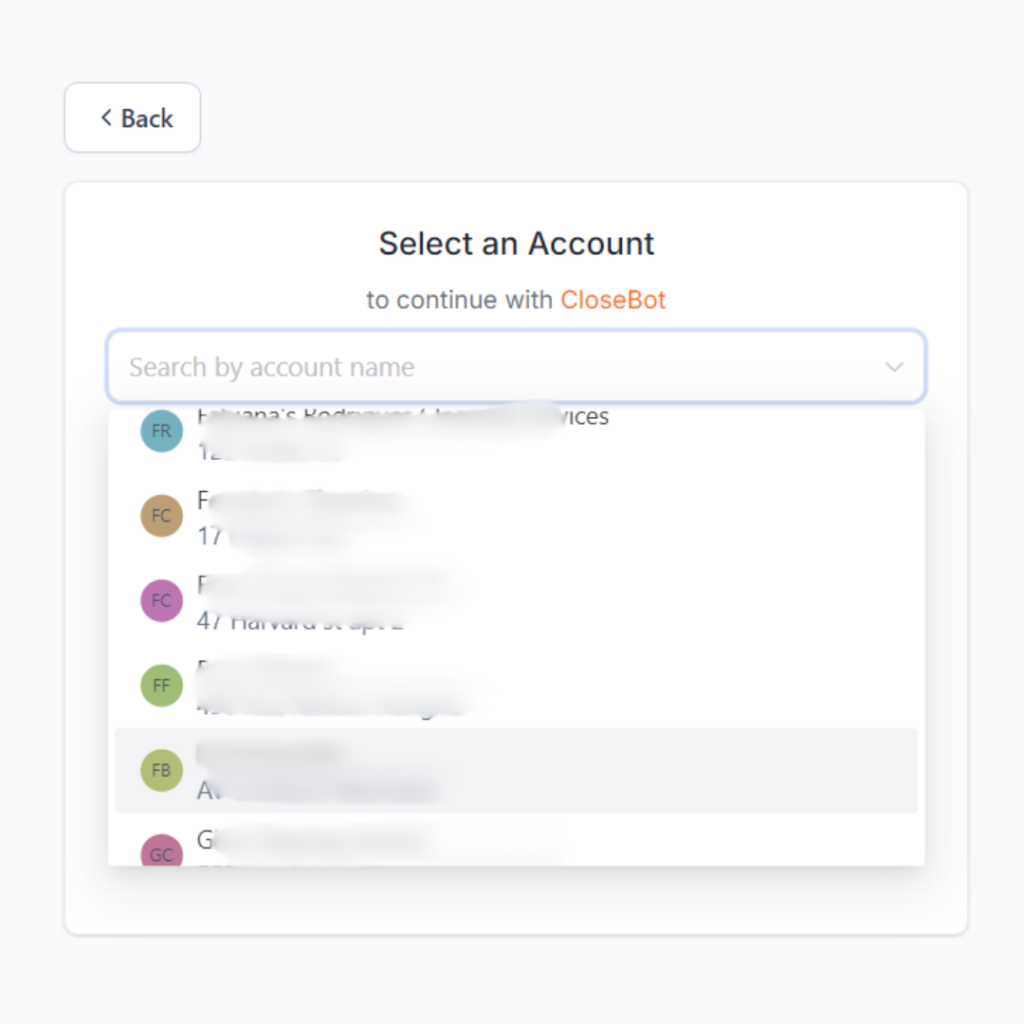Choose the FF account option text
This screenshot has width=1024, height=1024.
pos(333,686)
